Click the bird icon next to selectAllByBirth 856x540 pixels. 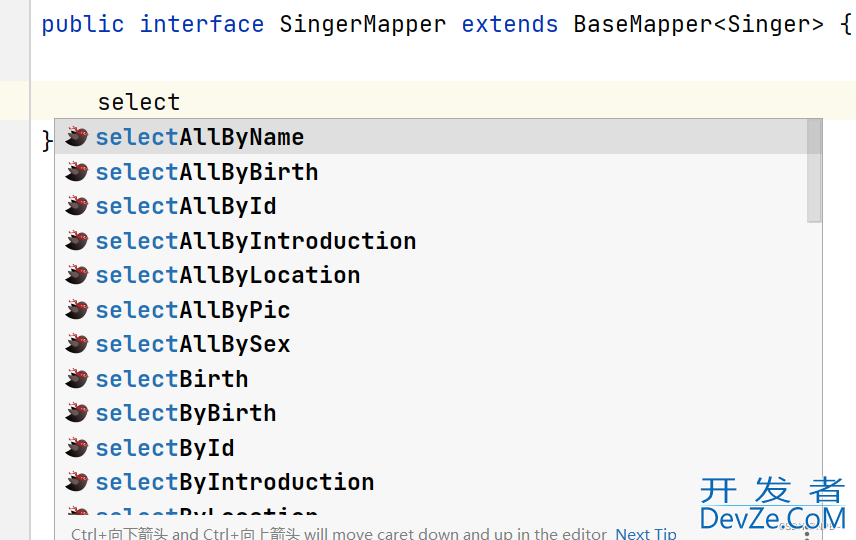pyautogui.click(x=76, y=171)
